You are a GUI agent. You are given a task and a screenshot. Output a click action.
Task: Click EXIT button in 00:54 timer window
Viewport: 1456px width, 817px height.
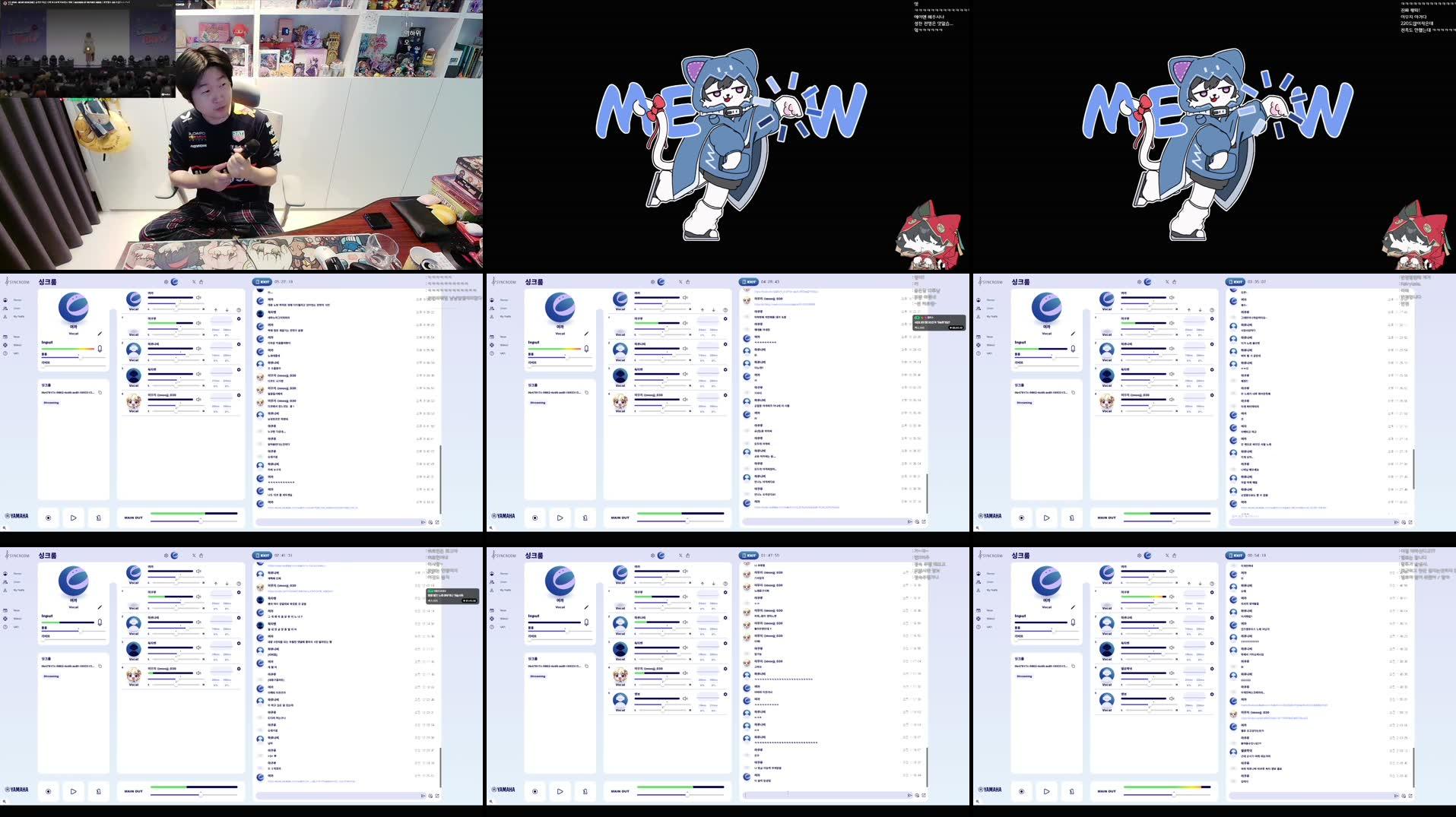click(x=1236, y=556)
